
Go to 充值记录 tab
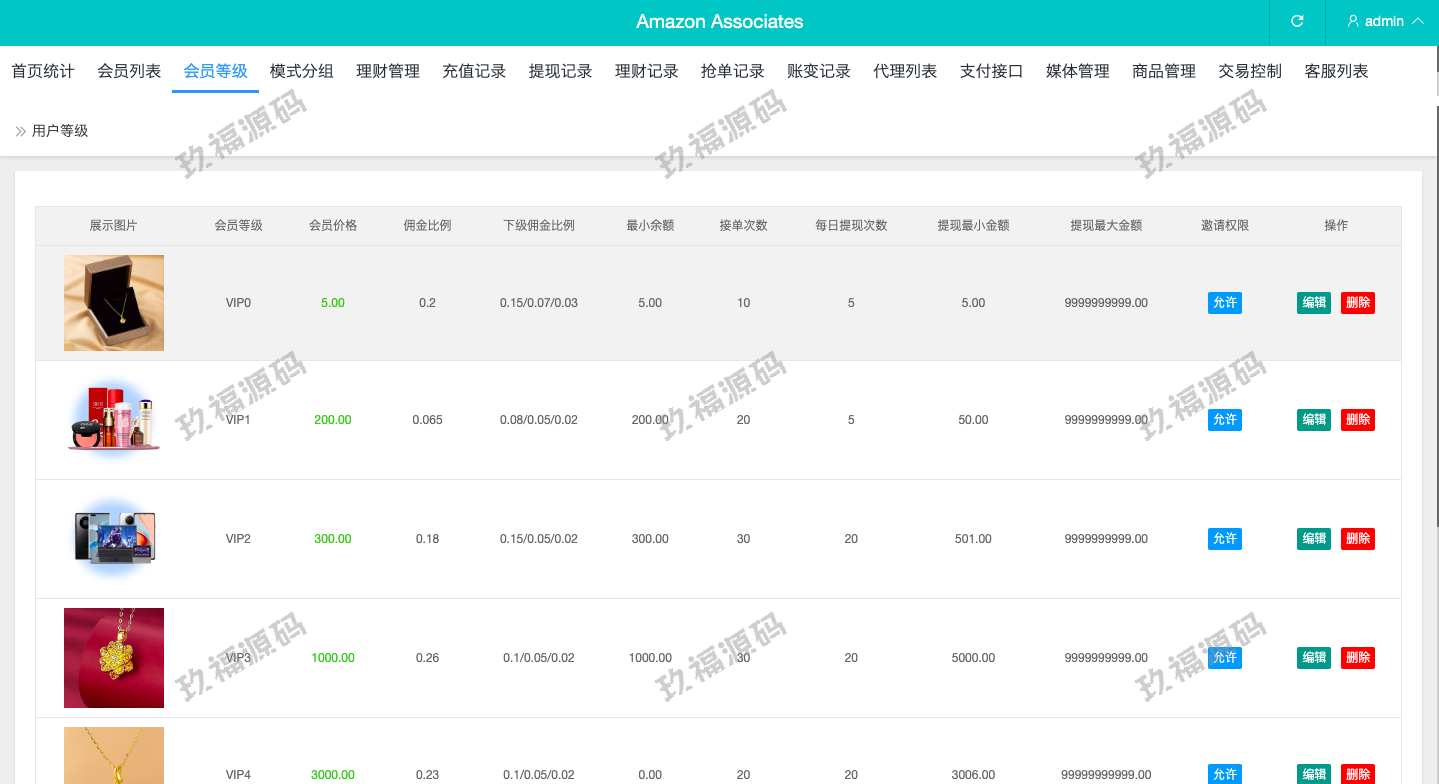pyautogui.click(x=474, y=71)
